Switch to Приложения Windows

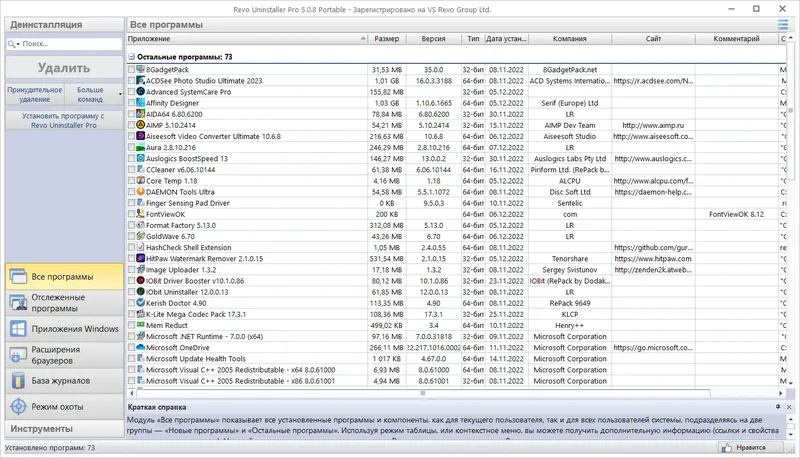pyautogui.click(x=64, y=329)
